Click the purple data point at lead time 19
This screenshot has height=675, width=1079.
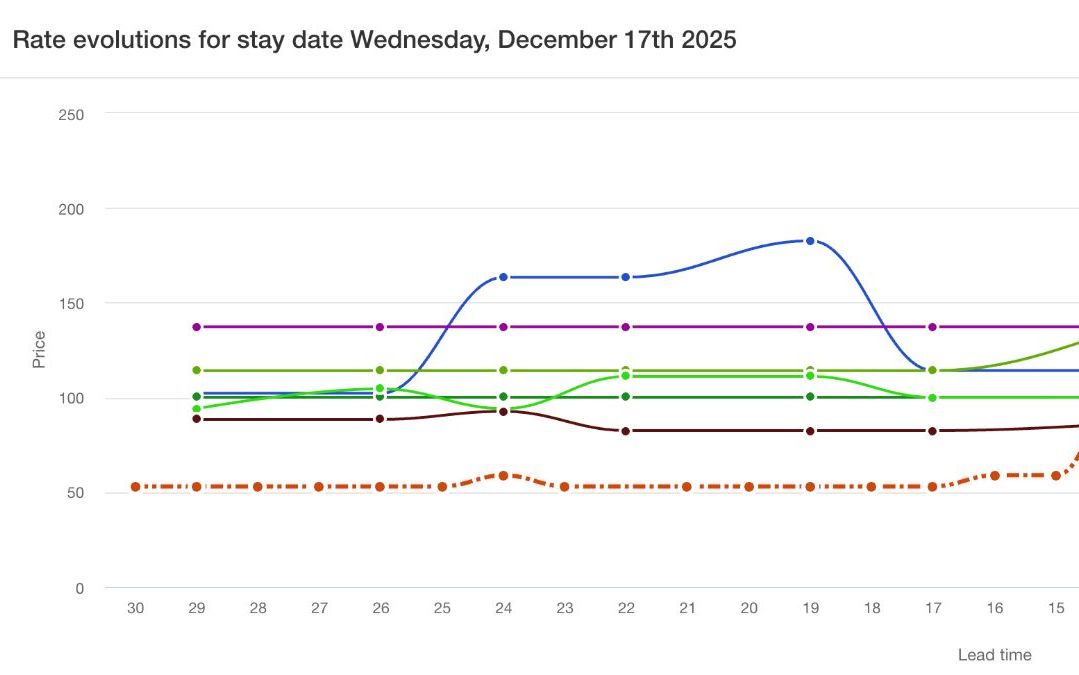(x=810, y=327)
